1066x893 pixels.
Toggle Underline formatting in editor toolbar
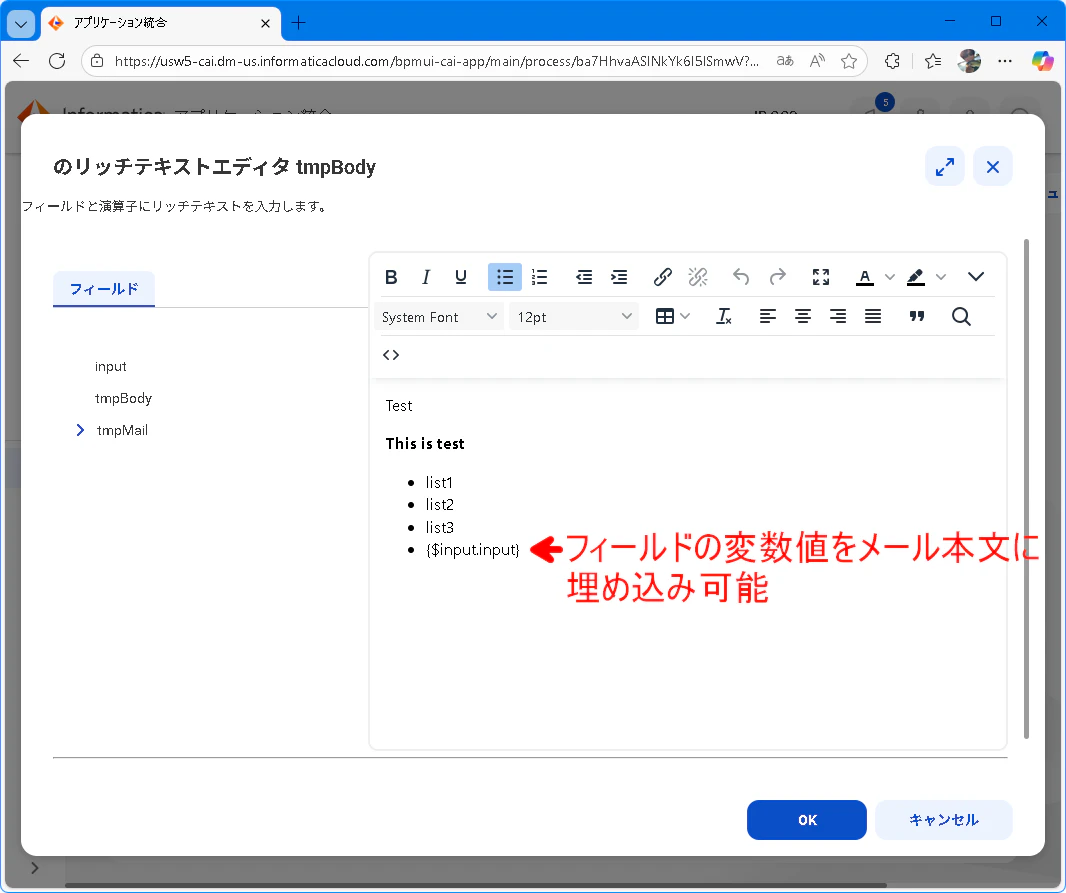[461, 277]
